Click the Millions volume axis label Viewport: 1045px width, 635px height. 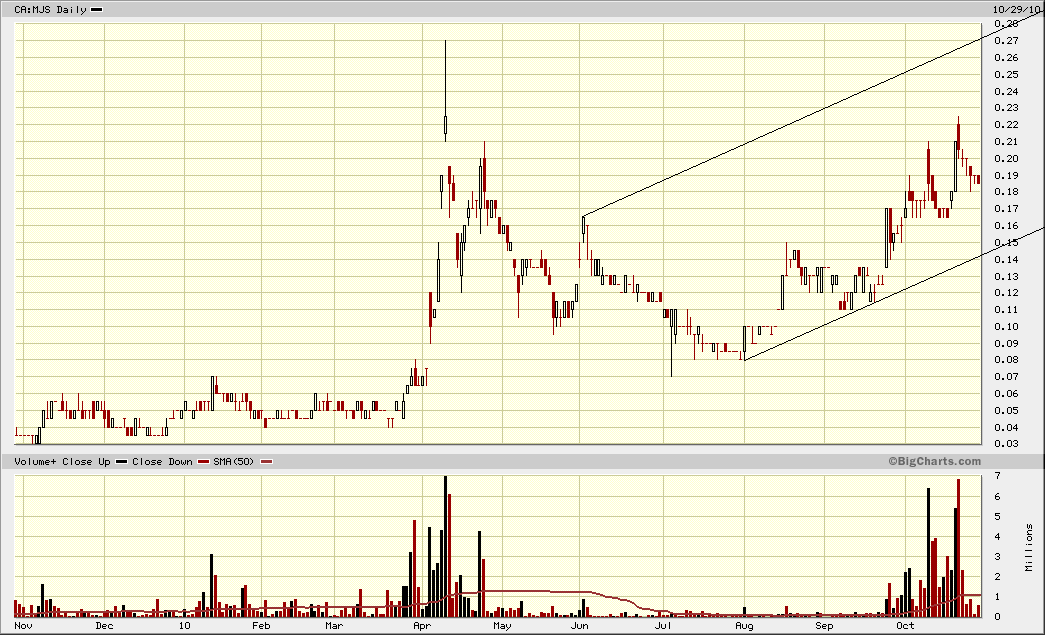1029,547
